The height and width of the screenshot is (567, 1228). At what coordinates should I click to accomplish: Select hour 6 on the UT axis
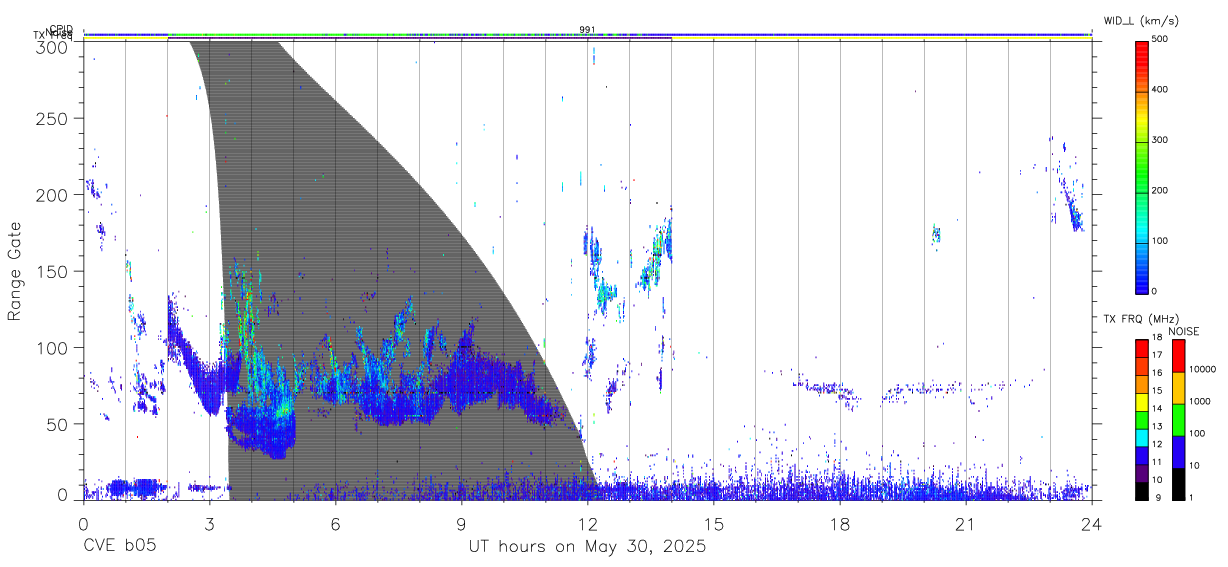[x=335, y=524]
